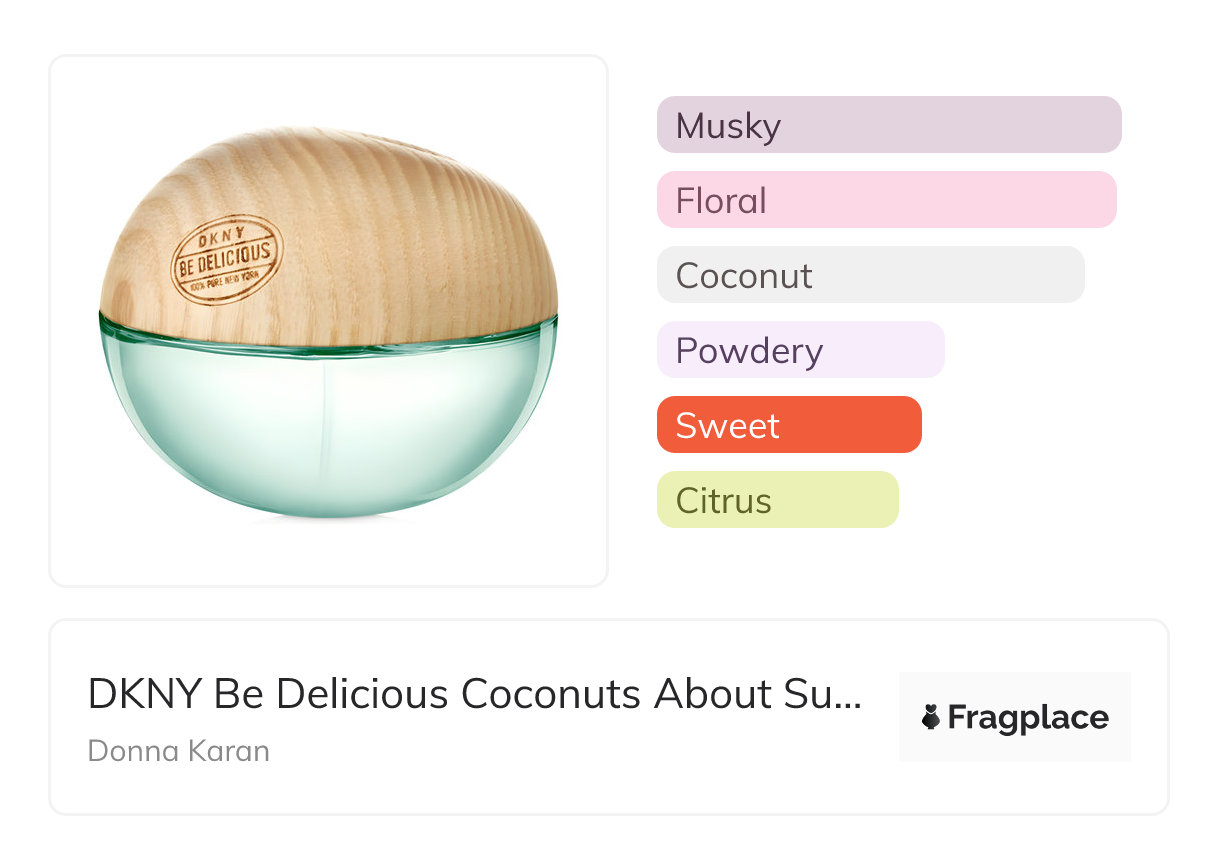
Task: Click the Fragplace bee logo icon
Action: [931, 717]
